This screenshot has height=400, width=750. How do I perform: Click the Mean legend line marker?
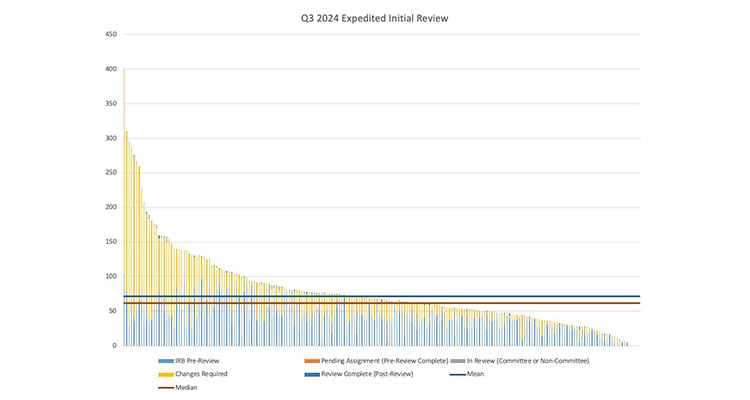(x=459, y=374)
